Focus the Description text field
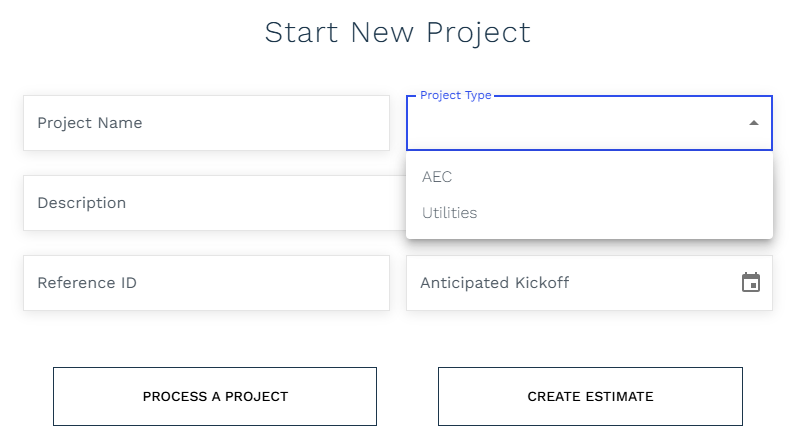 (x=215, y=203)
